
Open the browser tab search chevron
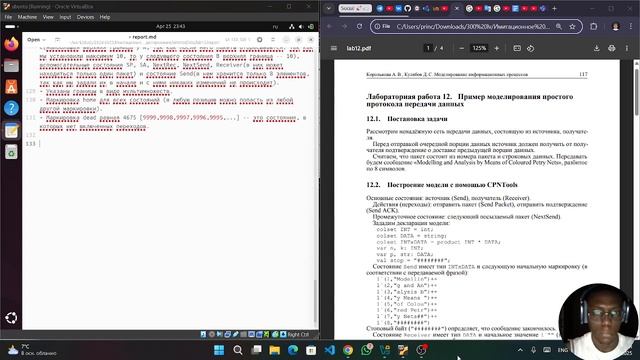pos(329,8)
